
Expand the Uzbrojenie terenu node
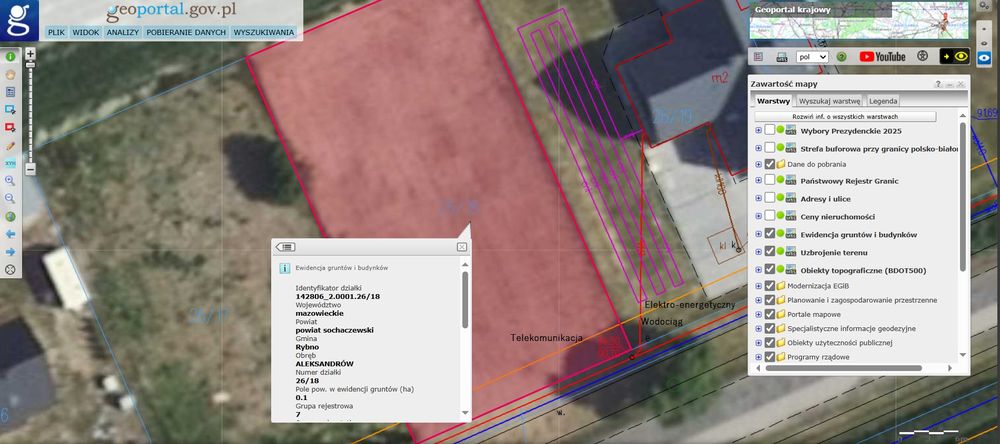pyautogui.click(x=758, y=252)
